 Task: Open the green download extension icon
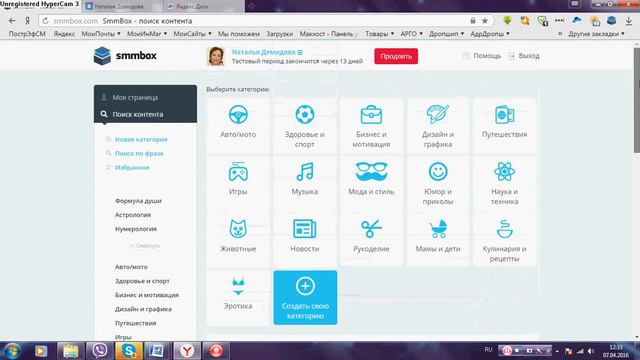click(507, 20)
